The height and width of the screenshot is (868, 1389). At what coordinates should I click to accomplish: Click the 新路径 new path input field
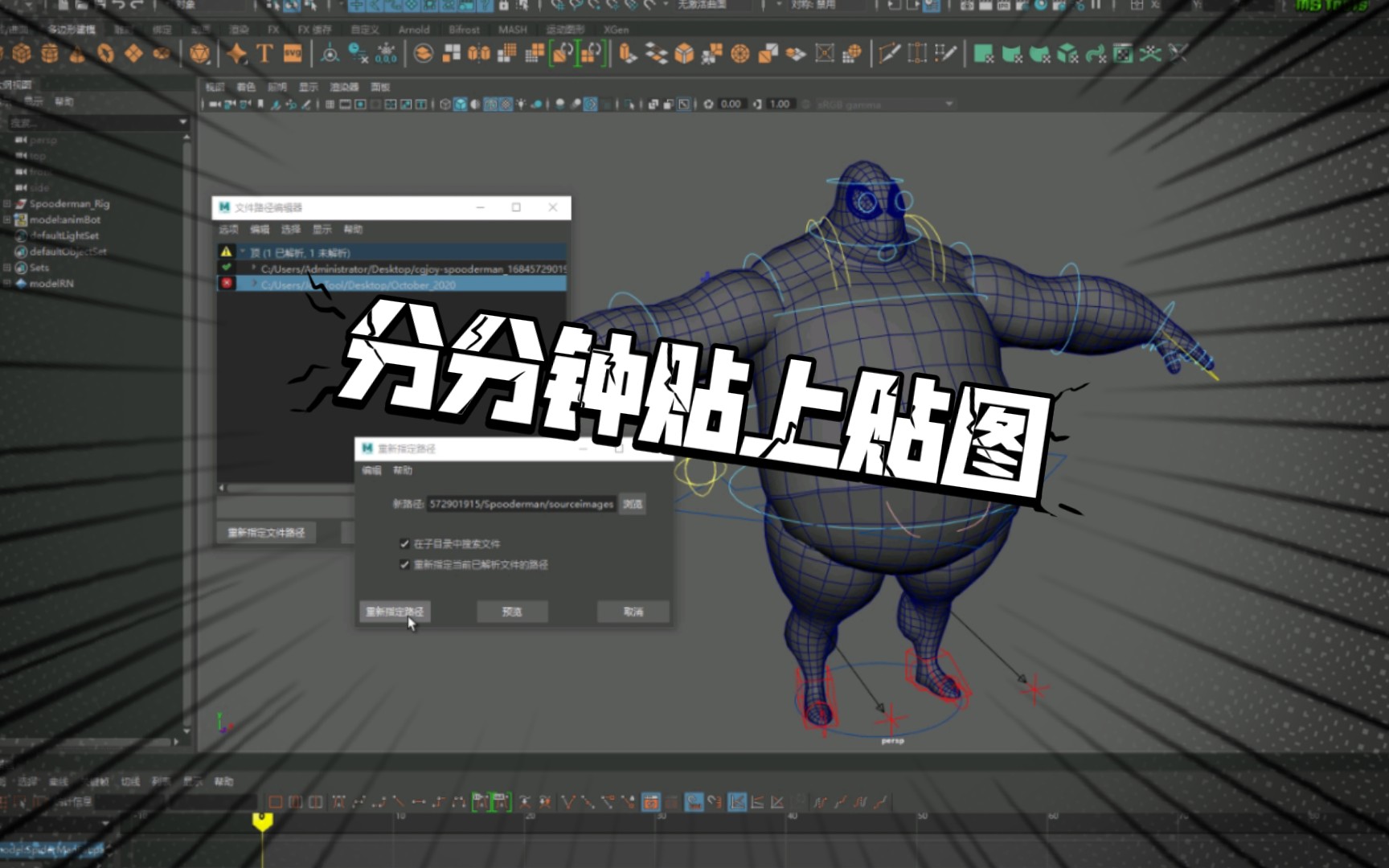[x=521, y=504]
